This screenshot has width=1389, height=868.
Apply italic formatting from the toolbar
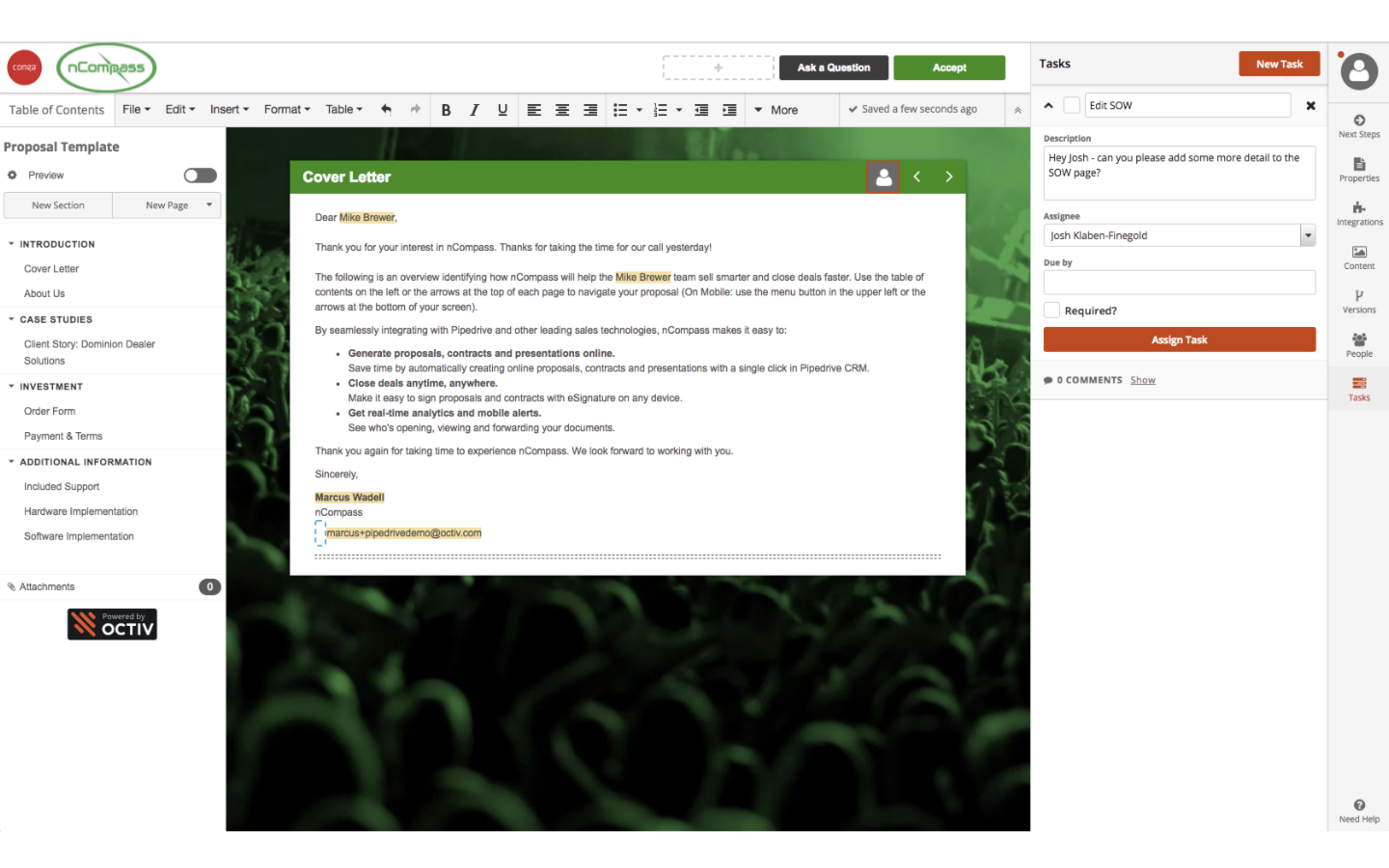475,110
